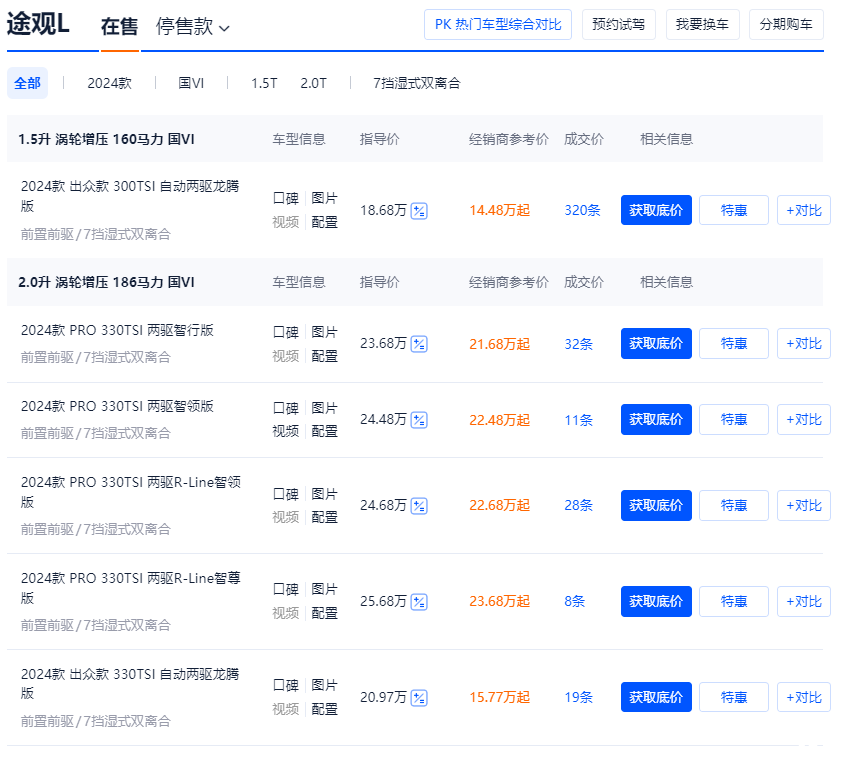This screenshot has width=848, height=759.
Task: Filter by 全部 models
Action: [x=27, y=83]
